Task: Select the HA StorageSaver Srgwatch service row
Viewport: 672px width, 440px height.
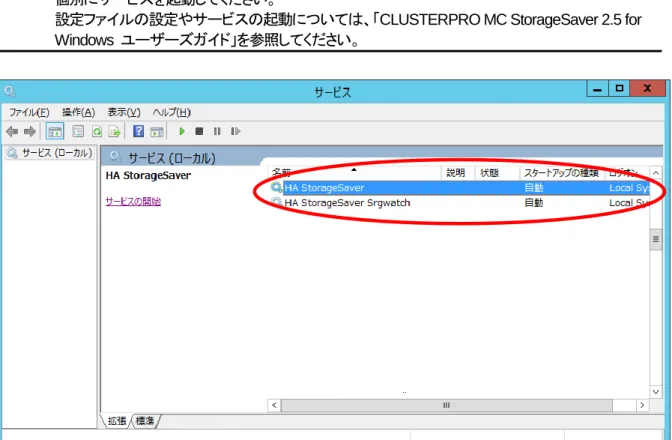Action: 459,203
